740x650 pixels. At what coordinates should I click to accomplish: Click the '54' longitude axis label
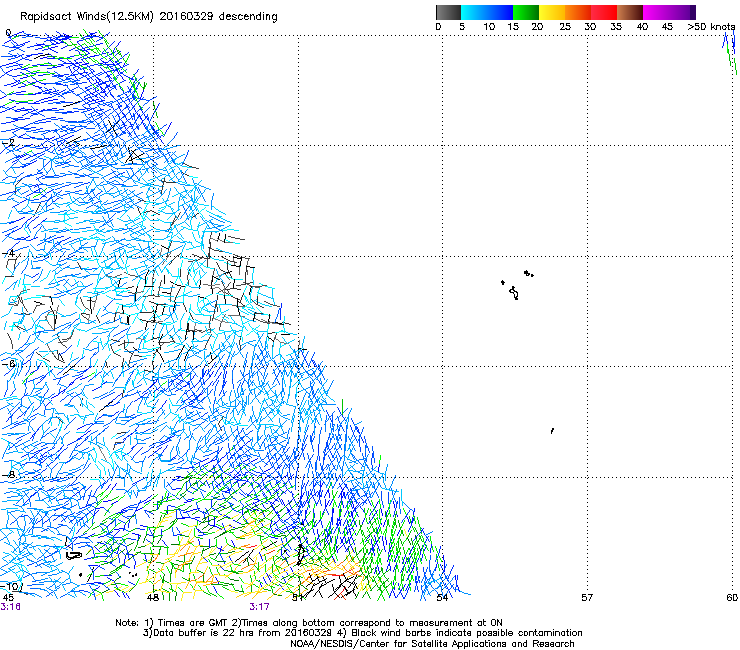pyautogui.click(x=442, y=598)
